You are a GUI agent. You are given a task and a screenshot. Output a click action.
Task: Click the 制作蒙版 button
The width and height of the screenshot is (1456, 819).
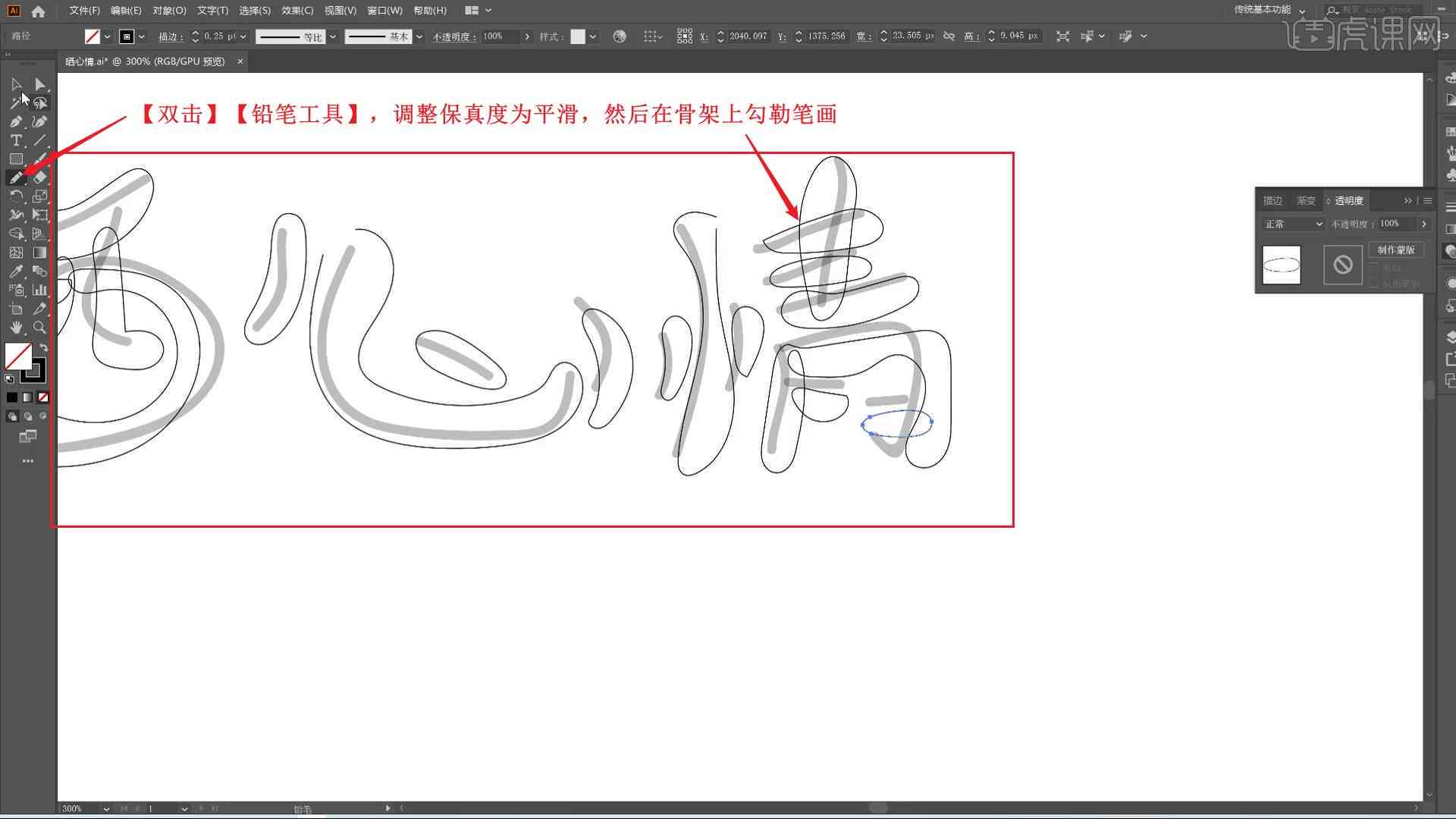tap(1396, 249)
